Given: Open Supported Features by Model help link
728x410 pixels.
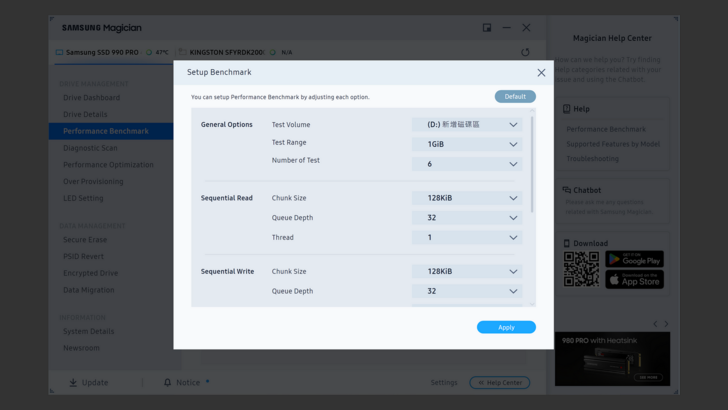Looking at the screenshot, I should point(613,144).
